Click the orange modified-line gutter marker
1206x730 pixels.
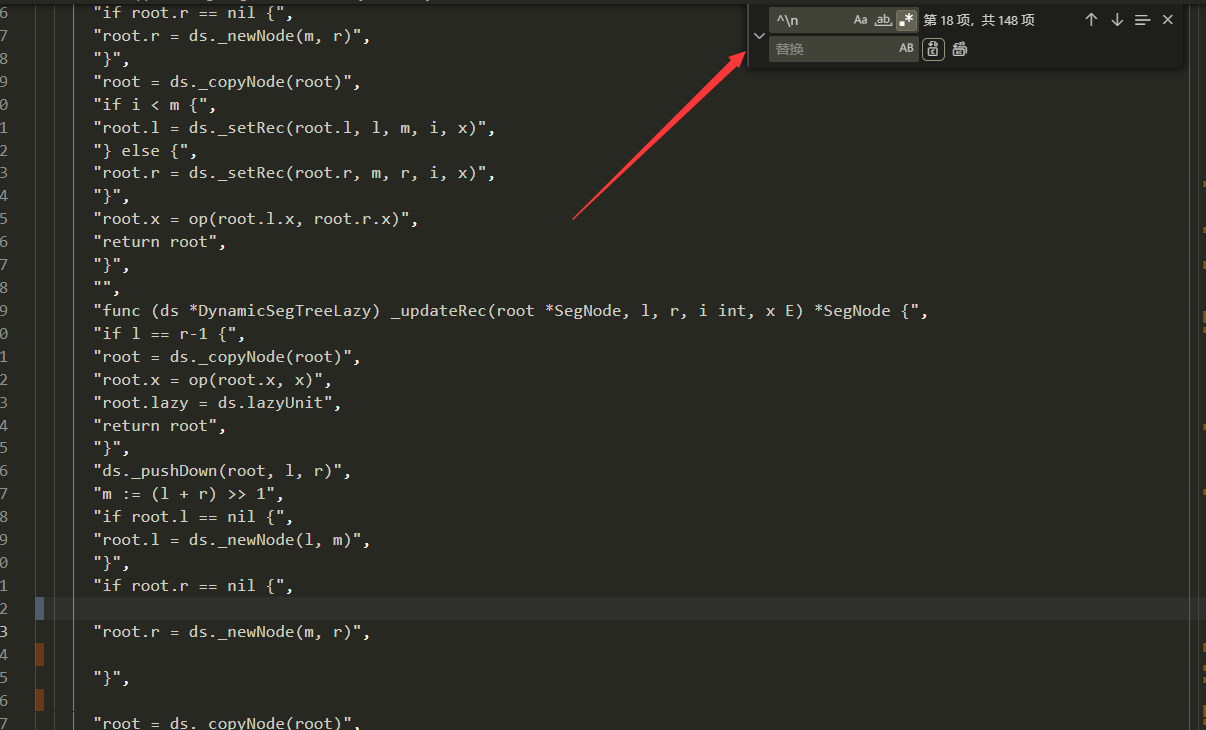(38, 655)
